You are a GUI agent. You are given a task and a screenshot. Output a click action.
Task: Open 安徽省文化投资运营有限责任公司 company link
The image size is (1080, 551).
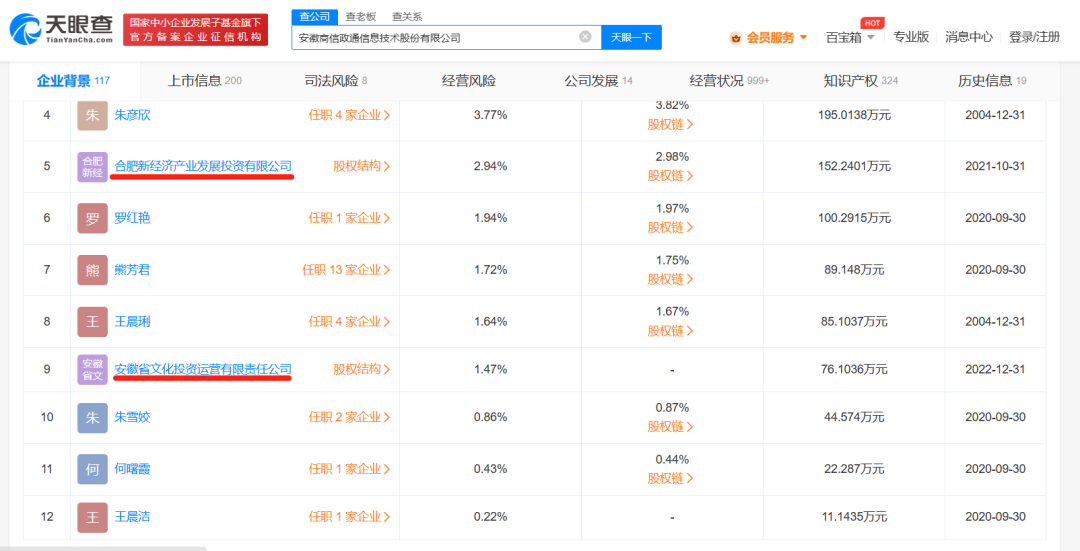click(203, 369)
